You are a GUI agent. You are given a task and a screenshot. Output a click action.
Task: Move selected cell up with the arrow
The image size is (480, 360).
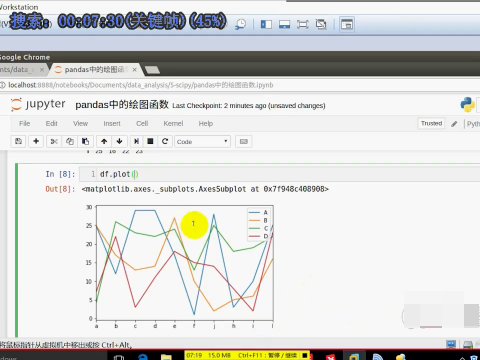(104, 141)
